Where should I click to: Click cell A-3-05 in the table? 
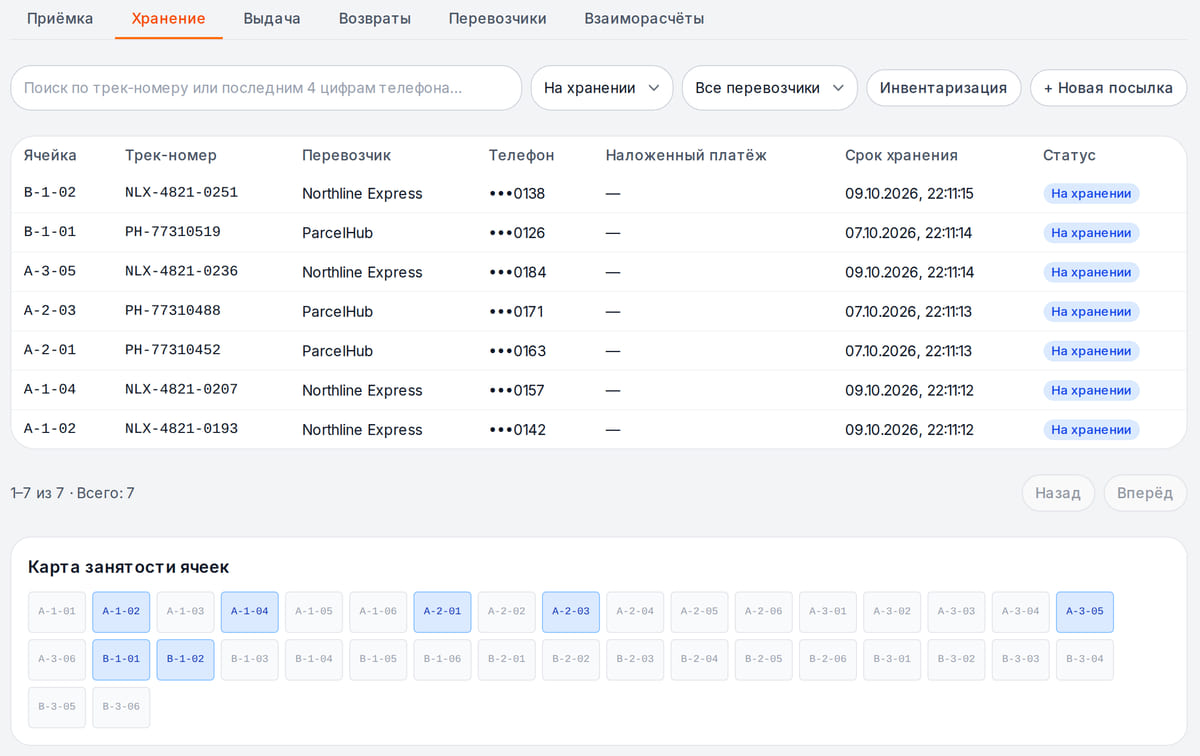pyautogui.click(x=50, y=271)
